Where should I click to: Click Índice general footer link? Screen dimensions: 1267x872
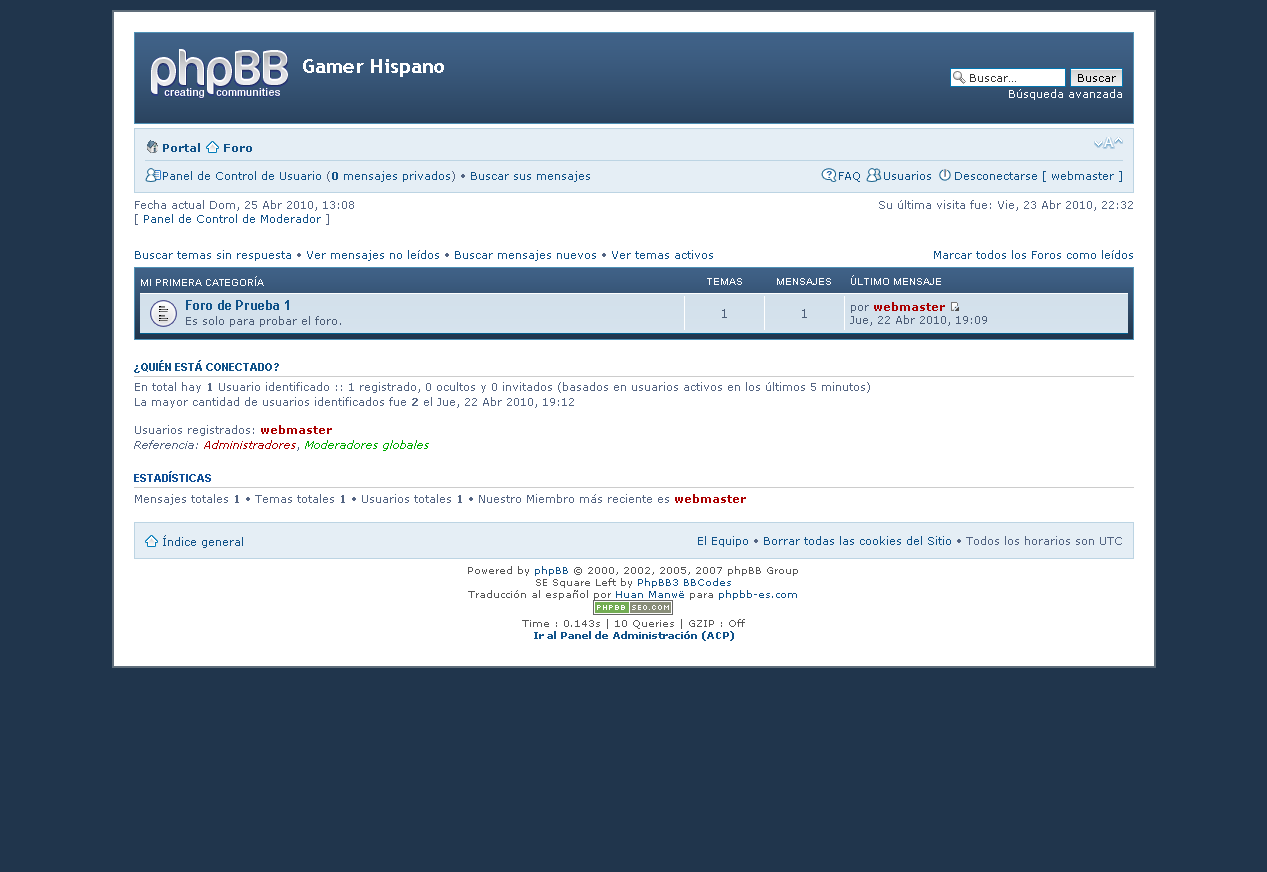203,542
